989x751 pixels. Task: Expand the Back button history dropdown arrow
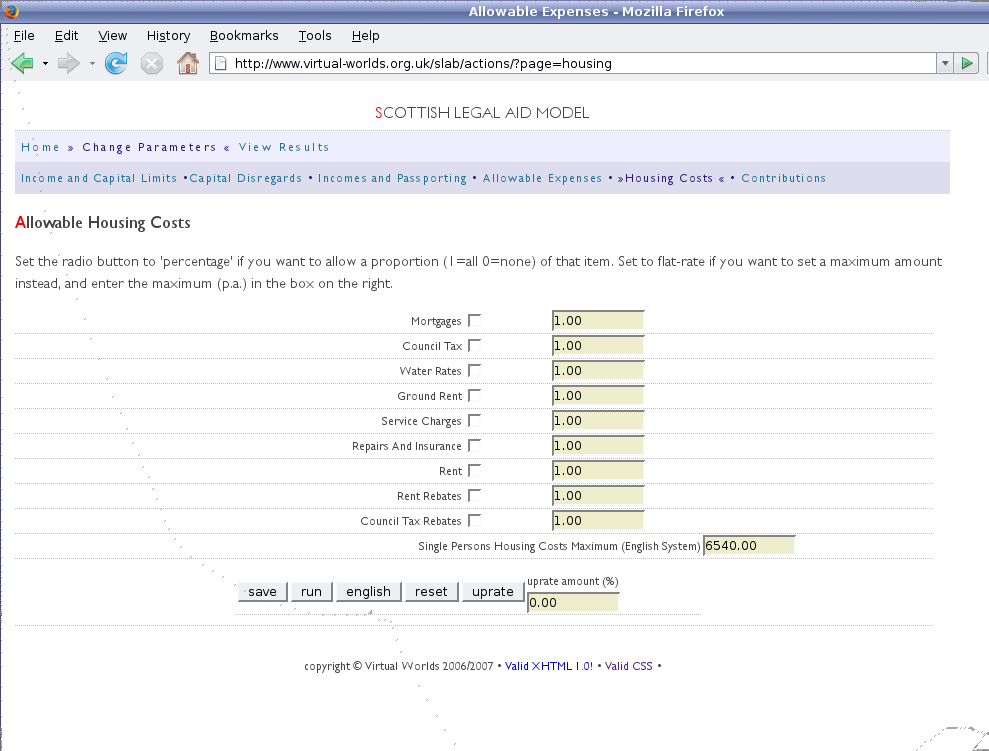click(x=45, y=63)
